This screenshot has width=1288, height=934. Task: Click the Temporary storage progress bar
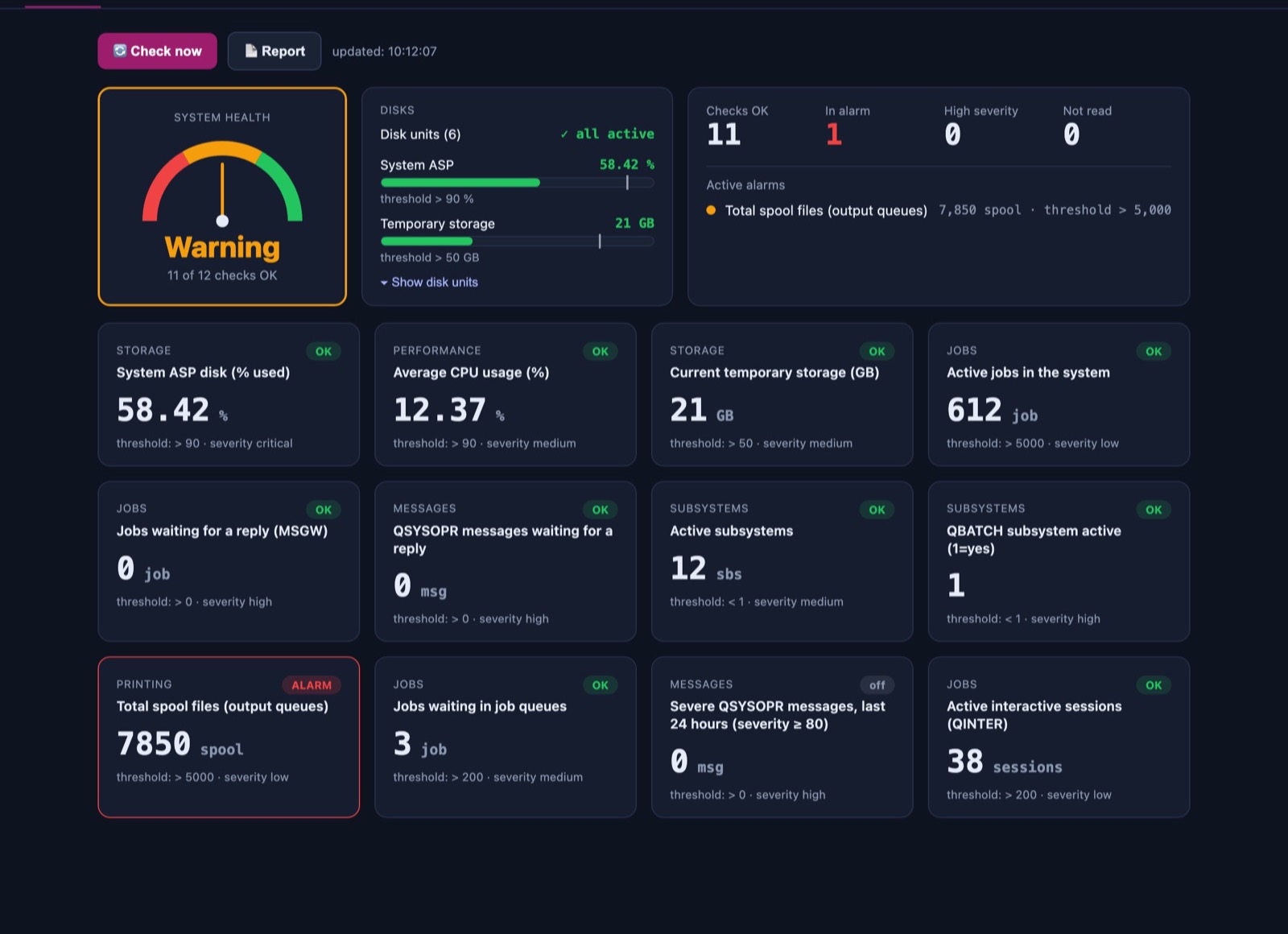click(517, 242)
